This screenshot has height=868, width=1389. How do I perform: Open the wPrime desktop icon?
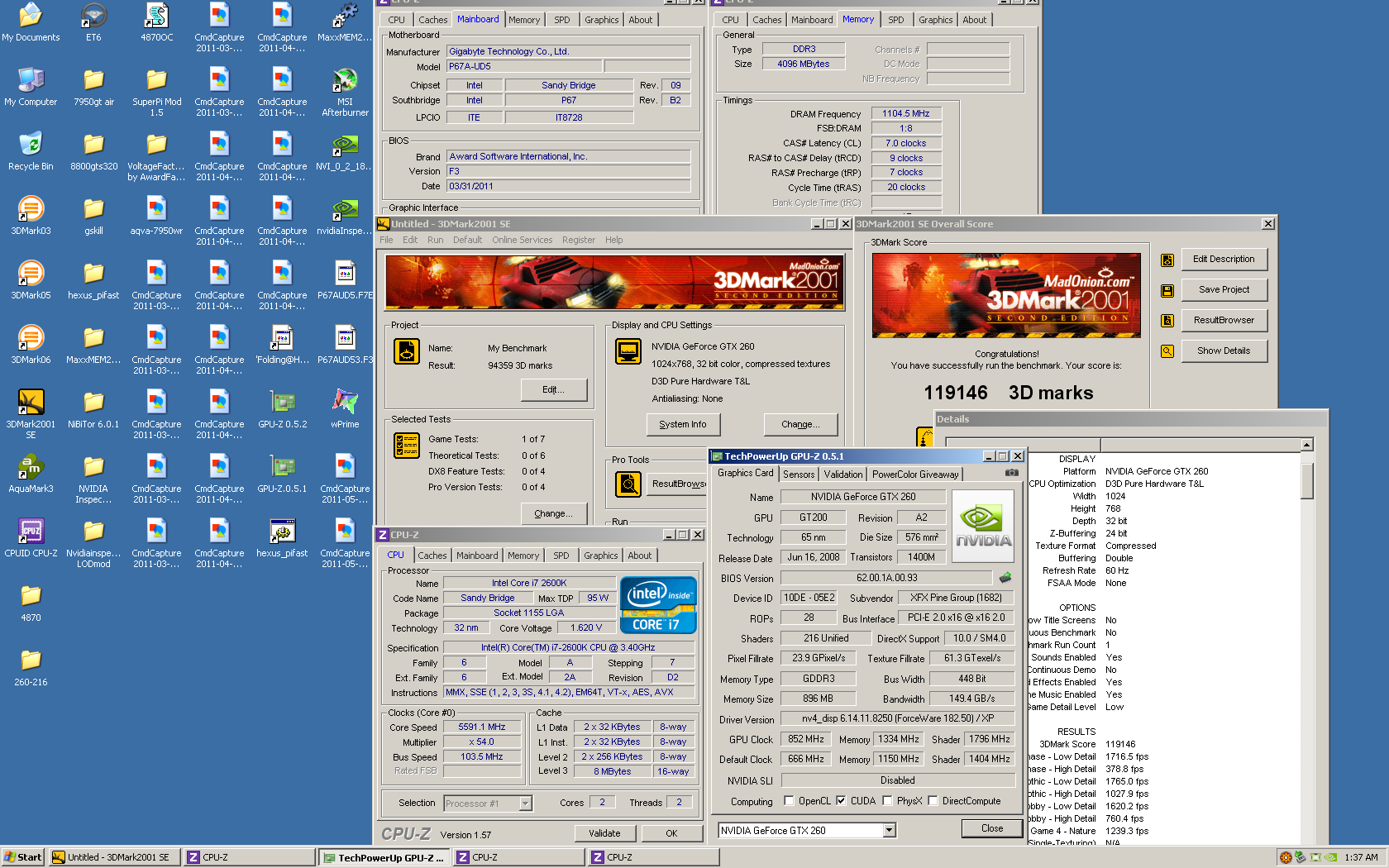(345, 408)
